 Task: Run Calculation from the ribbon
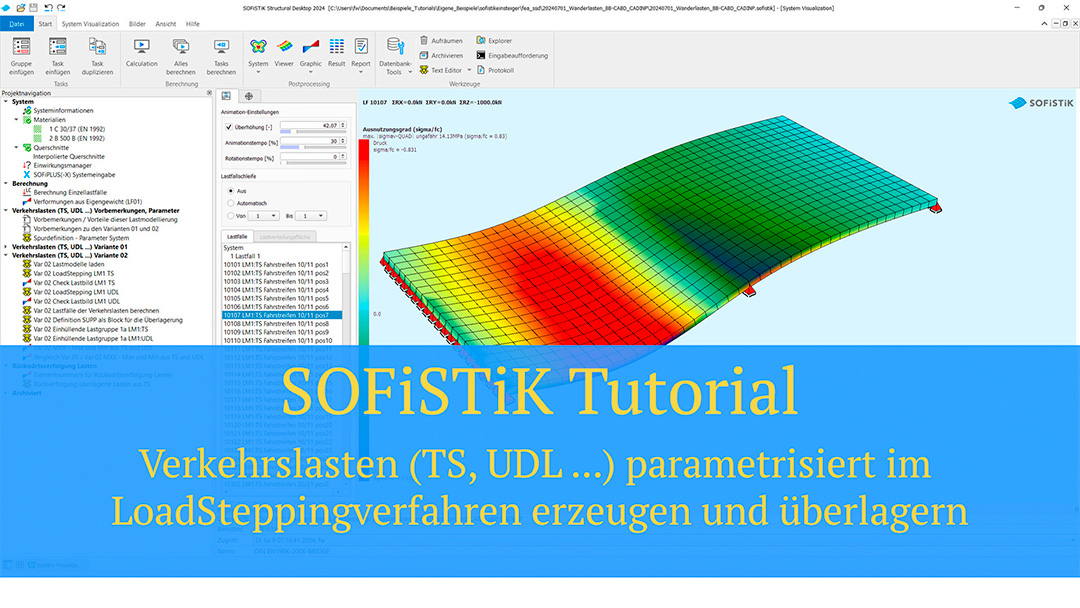tap(142, 48)
